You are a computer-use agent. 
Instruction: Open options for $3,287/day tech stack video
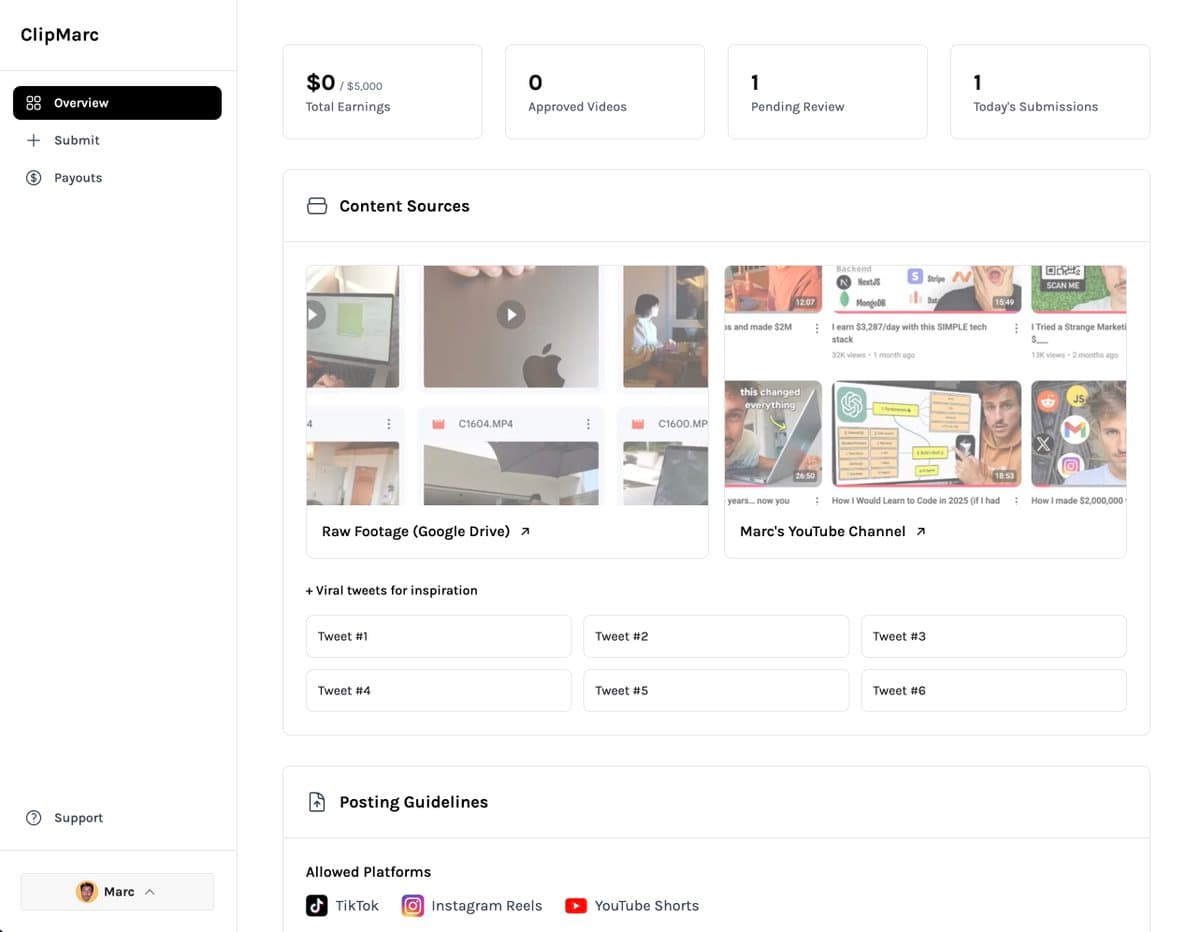1017,328
